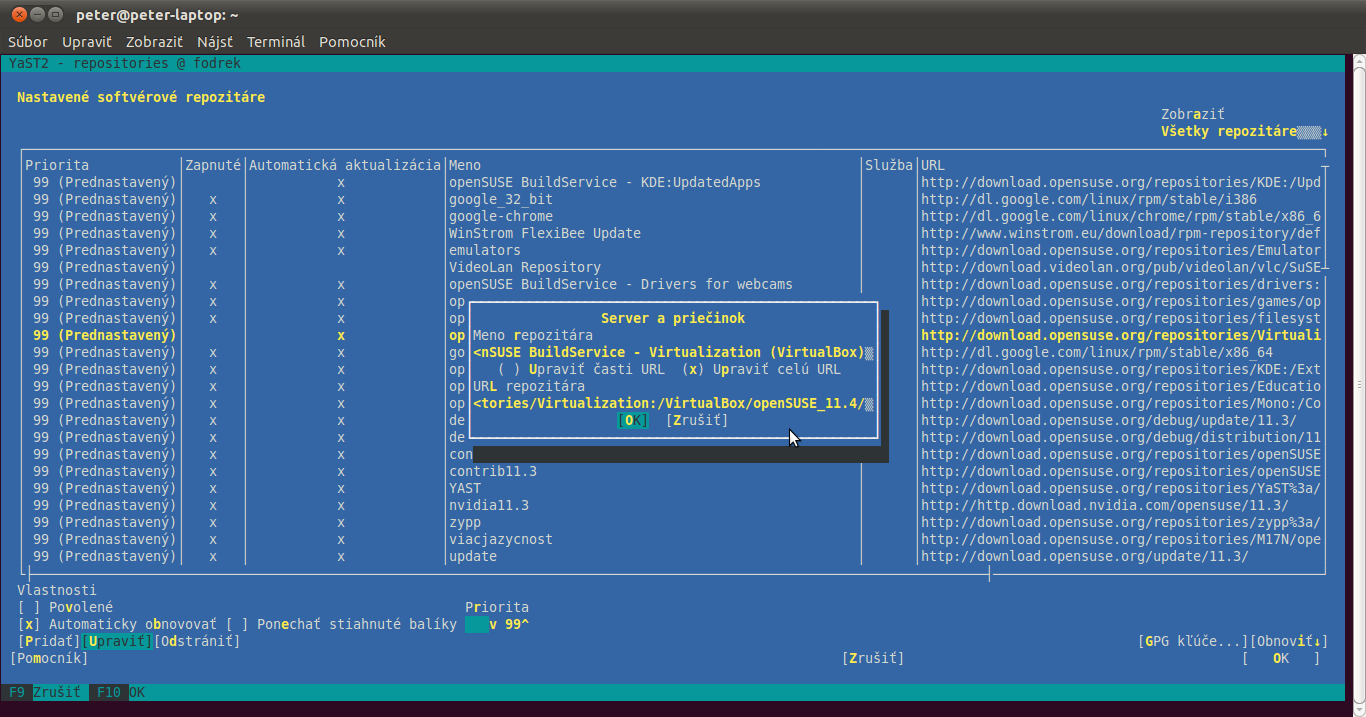Click F9 Zrušiť in function key bar

[x=45, y=692]
